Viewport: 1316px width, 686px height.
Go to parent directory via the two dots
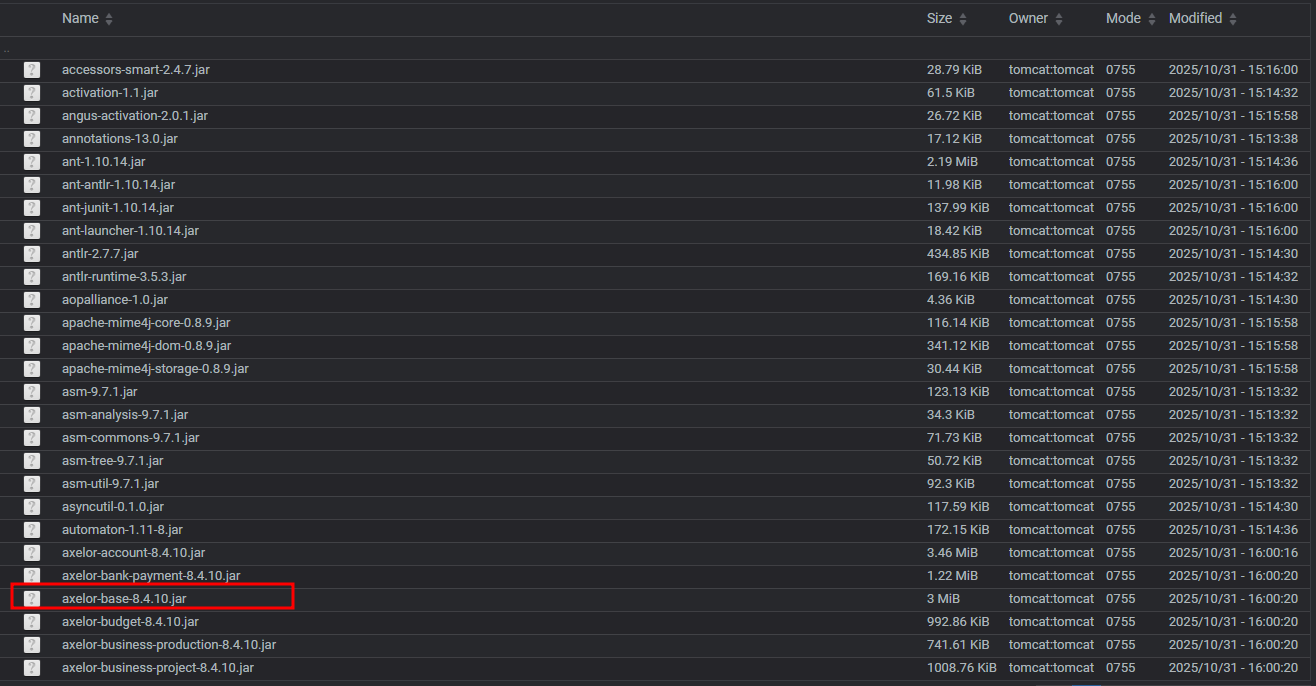7,48
